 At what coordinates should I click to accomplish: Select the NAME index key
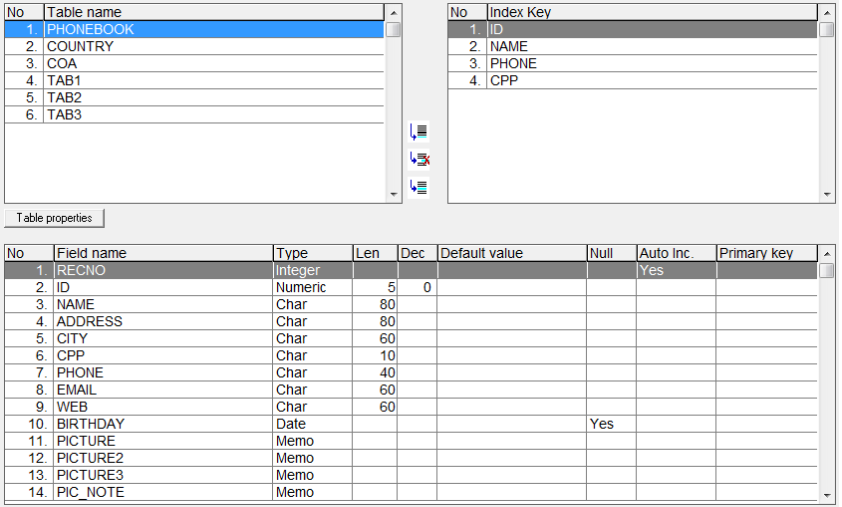(633, 47)
